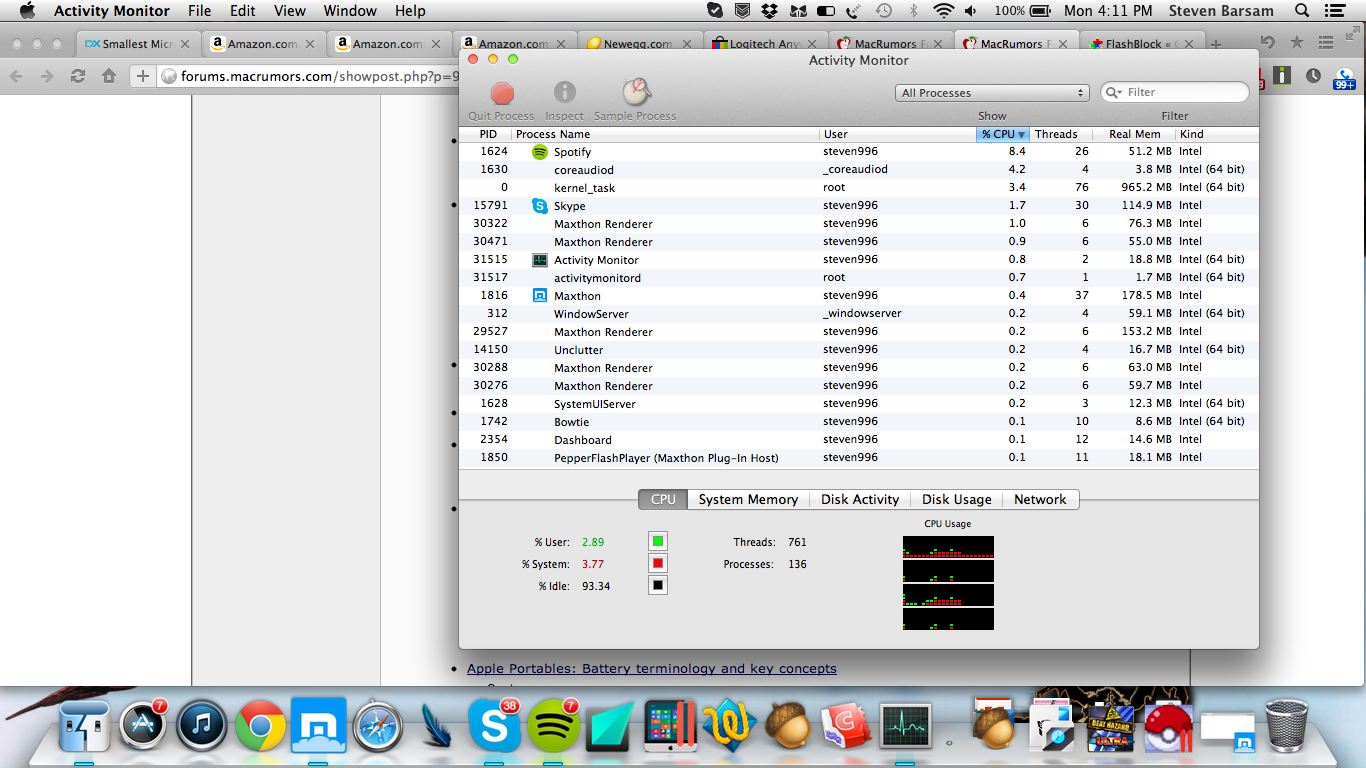Click the Sample Process toolbar icon

tap(636, 93)
